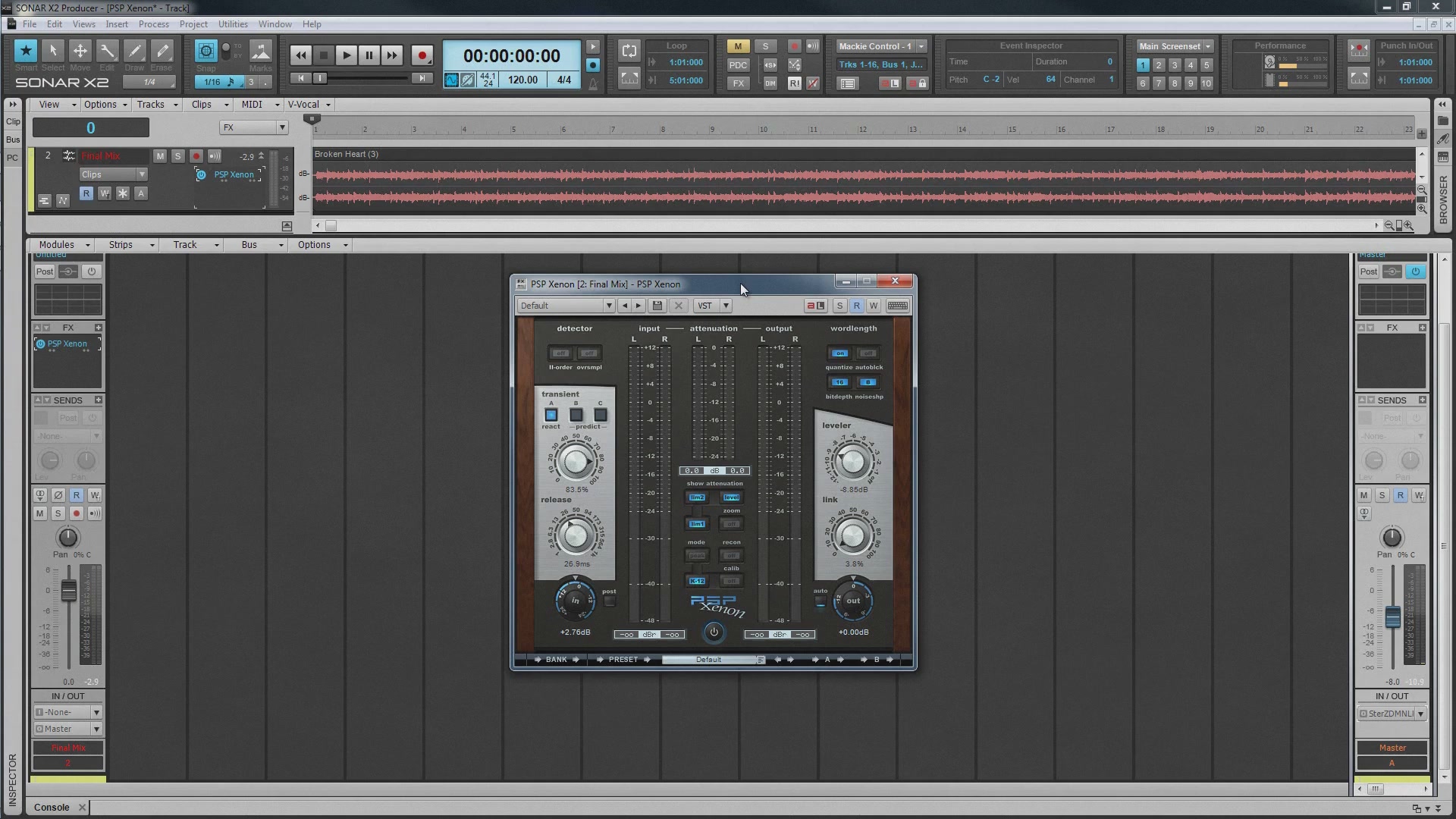Arm the Final Mix track for recording
Screen dimensions: 1456x819
pyautogui.click(x=196, y=156)
